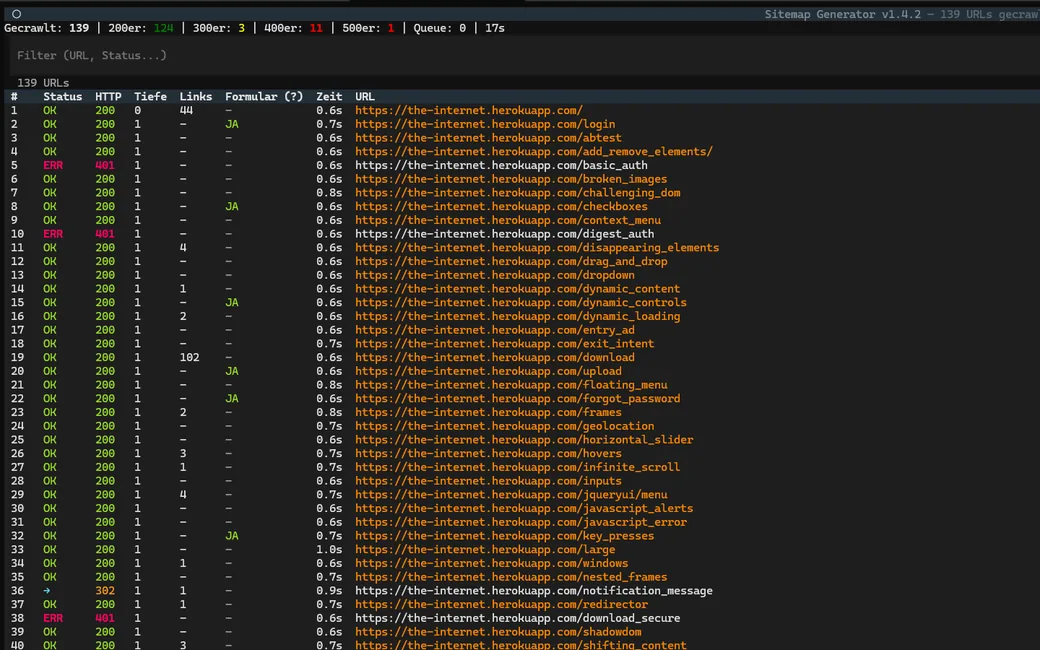Click the 400er count 11 in the stats bar
The image size is (1040, 650).
(316, 28)
